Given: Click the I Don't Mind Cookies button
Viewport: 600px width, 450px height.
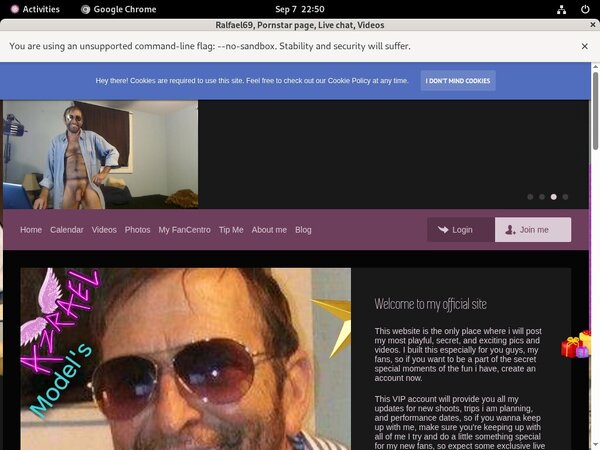Looking at the screenshot, I should click(457, 80).
